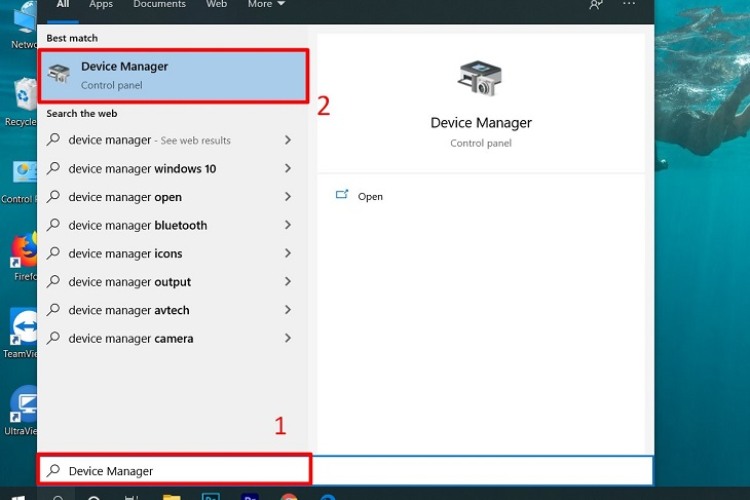Expand arrow for device manager windows 10

tap(288, 169)
